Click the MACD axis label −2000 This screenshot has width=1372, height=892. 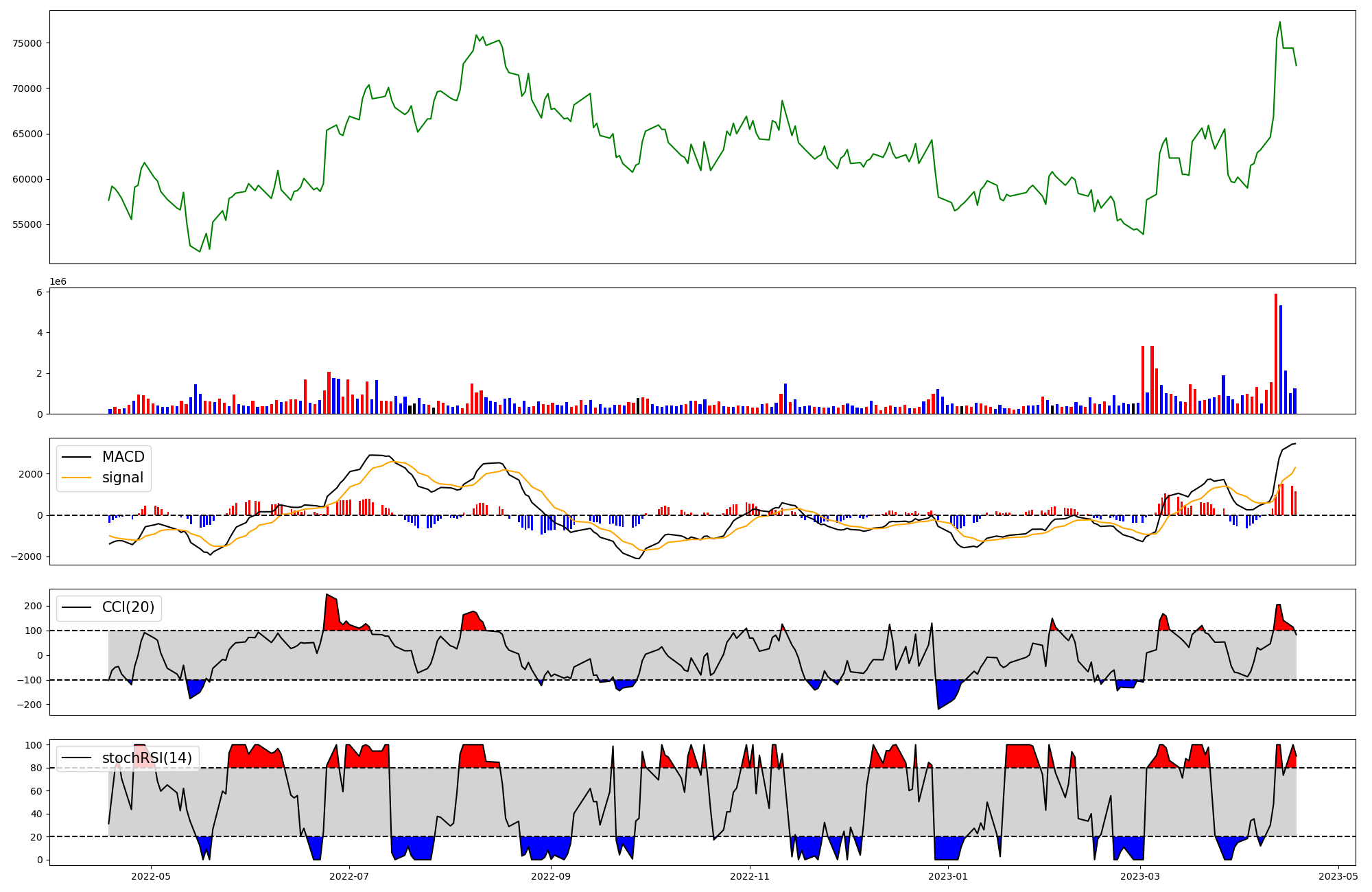(x=26, y=556)
